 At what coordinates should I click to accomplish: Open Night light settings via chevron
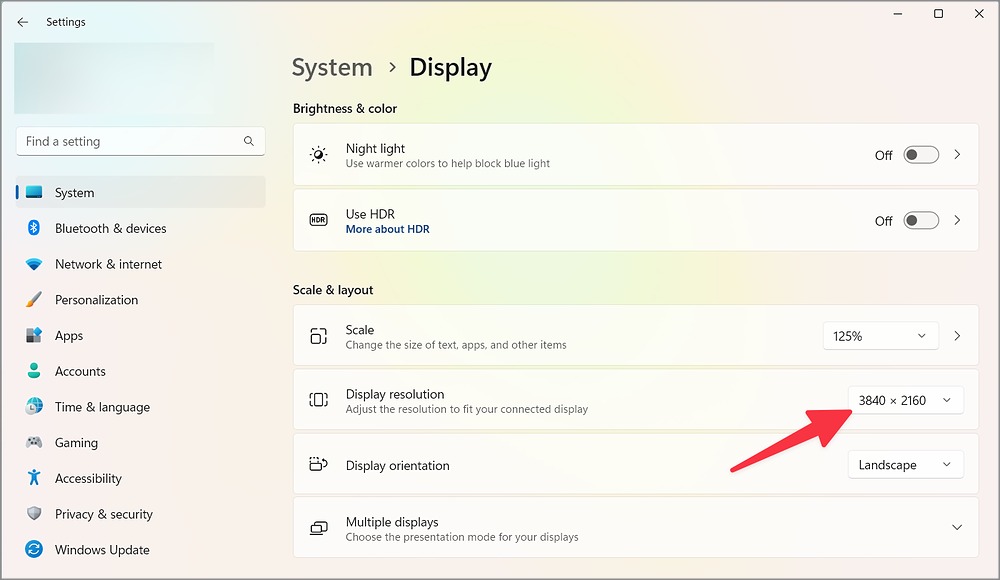click(x=957, y=155)
